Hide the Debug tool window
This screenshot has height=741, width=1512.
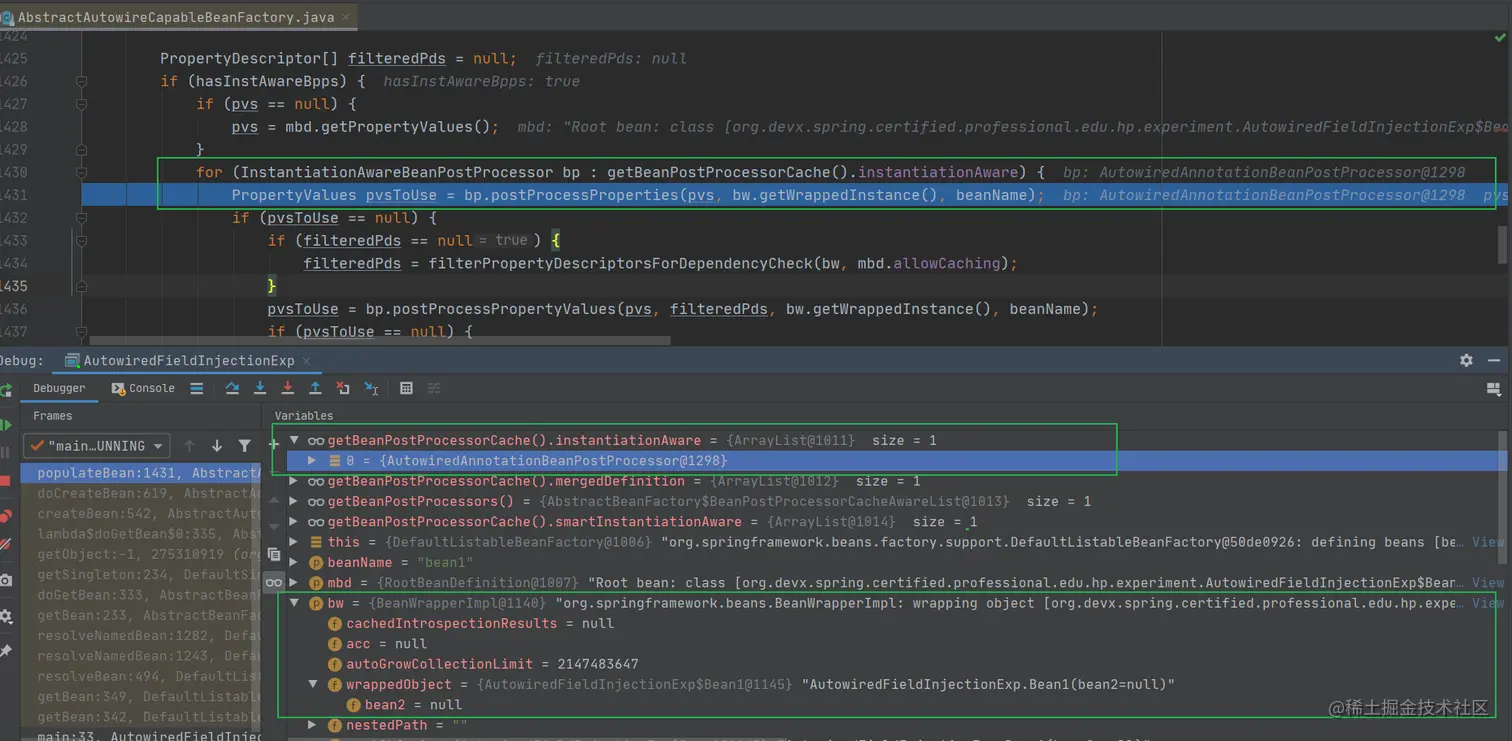click(1494, 360)
